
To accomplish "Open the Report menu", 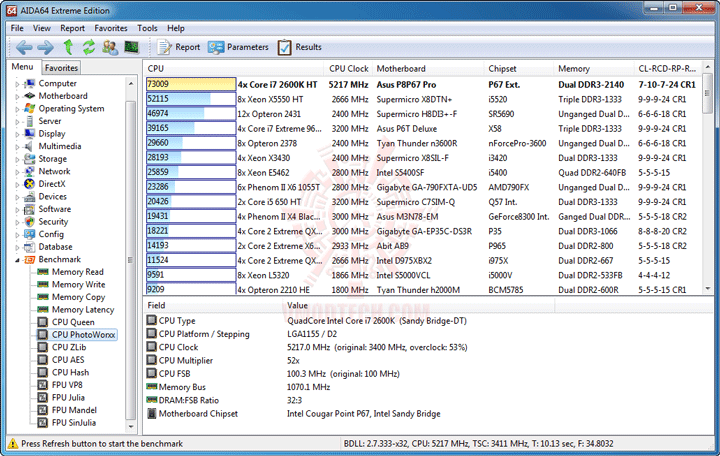I will 73,28.
